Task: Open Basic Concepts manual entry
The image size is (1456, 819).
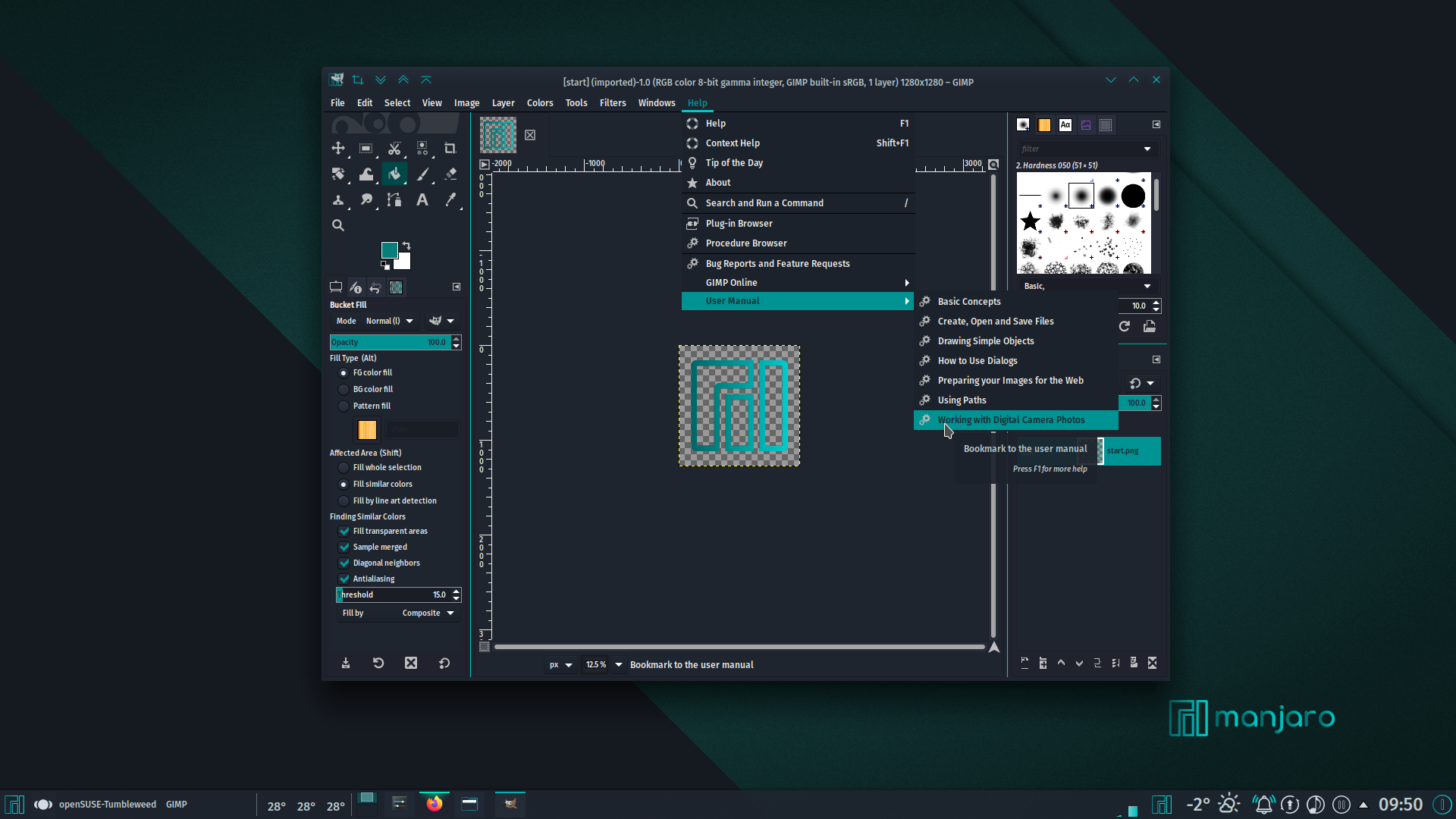Action: pos(1016,302)
